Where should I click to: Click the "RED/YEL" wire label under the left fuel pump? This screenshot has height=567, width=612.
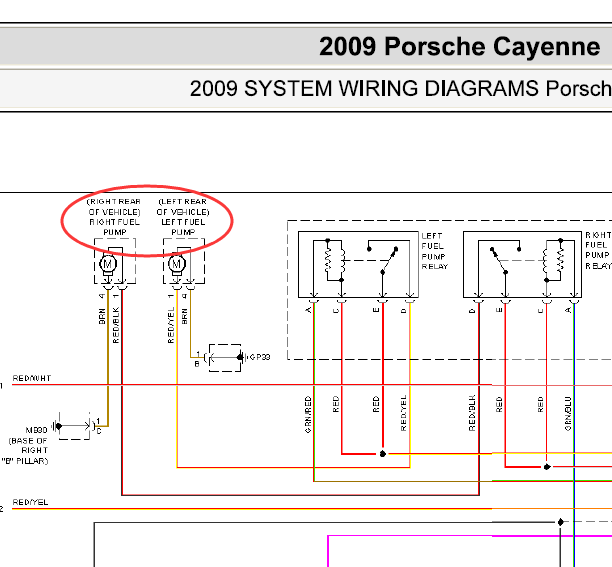point(171,325)
